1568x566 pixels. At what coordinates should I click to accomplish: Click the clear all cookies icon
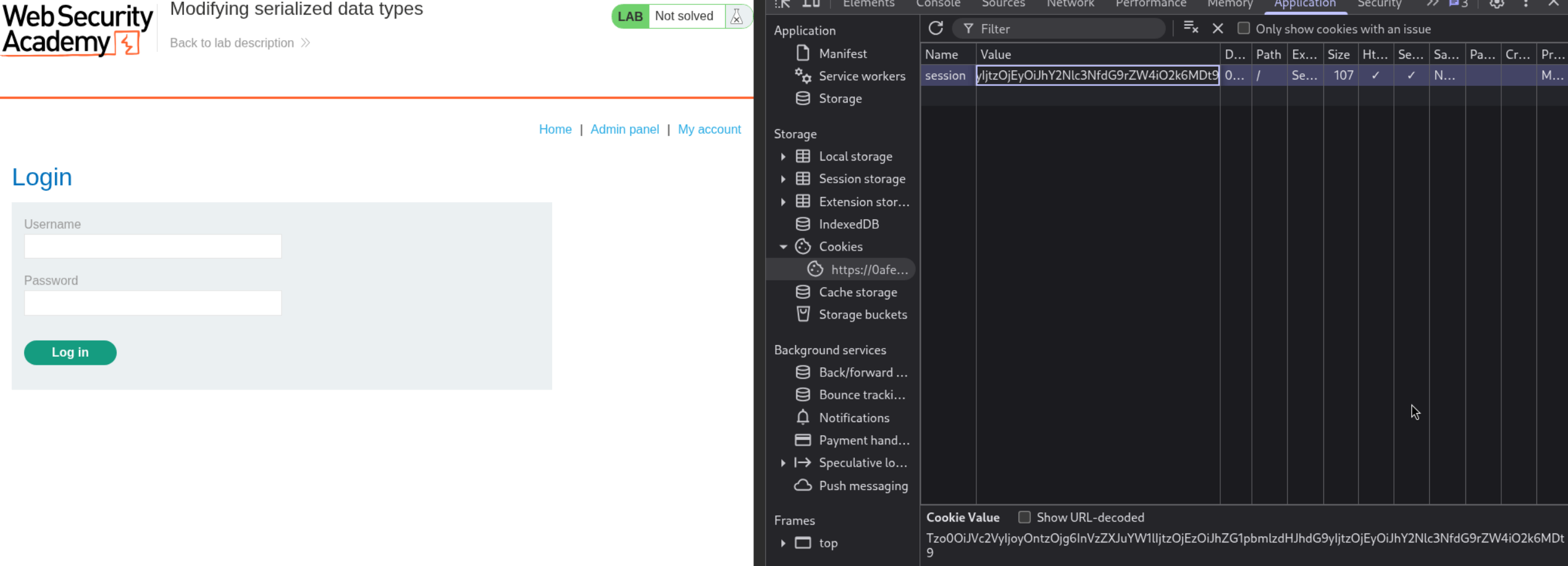point(1190,28)
